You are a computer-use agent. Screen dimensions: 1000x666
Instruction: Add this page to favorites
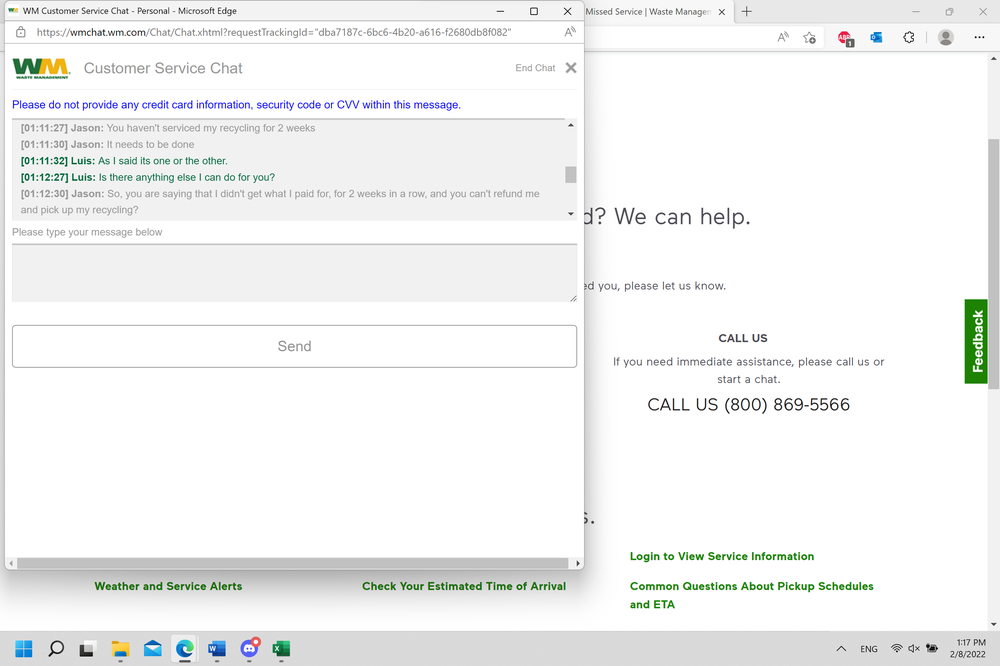point(810,38)
